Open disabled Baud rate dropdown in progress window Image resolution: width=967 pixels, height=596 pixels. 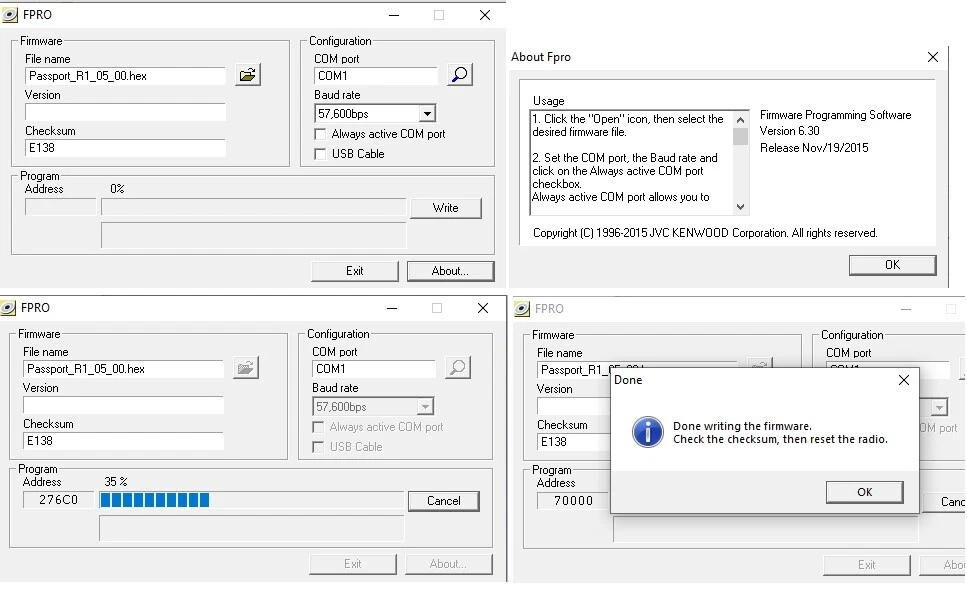(x=425, y=407)
